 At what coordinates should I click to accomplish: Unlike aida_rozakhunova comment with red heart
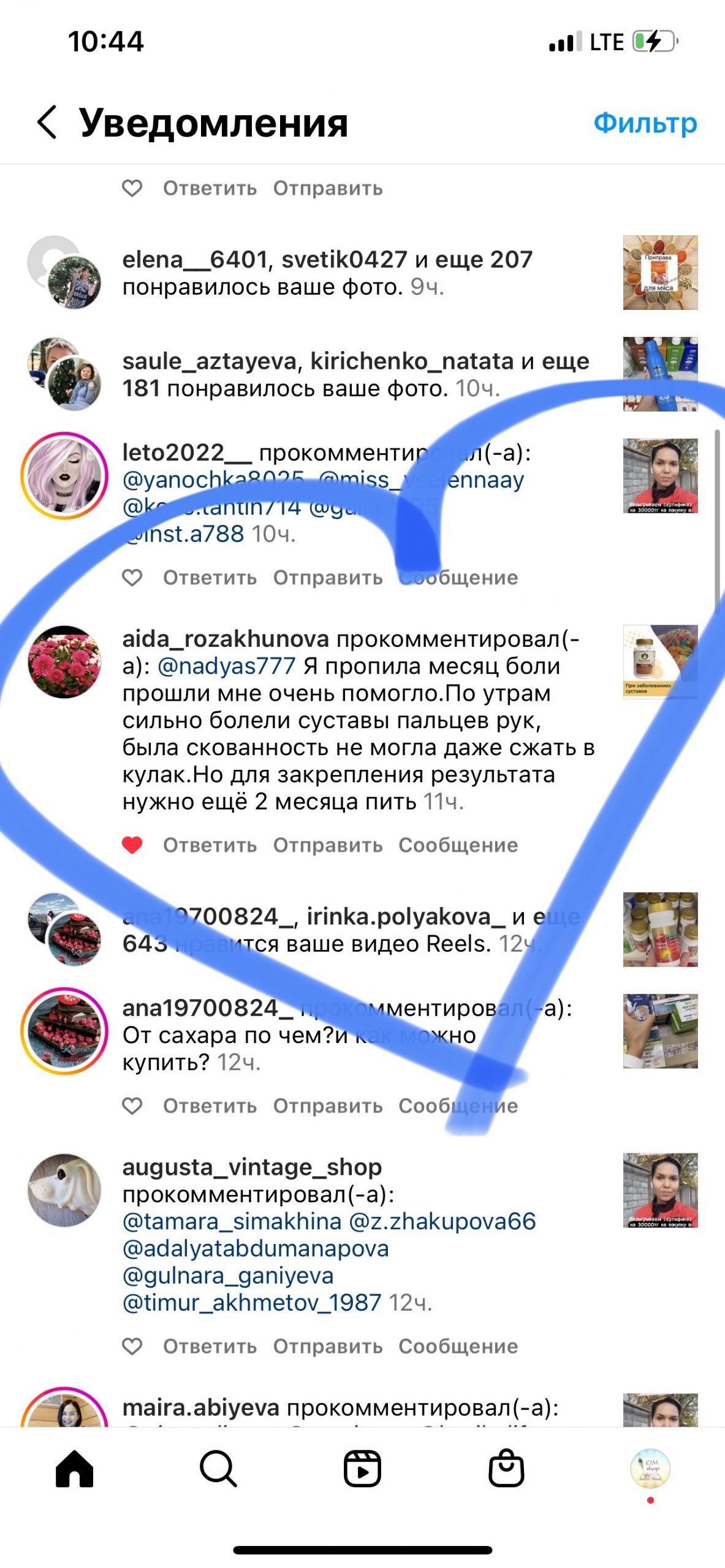(132, 845)
